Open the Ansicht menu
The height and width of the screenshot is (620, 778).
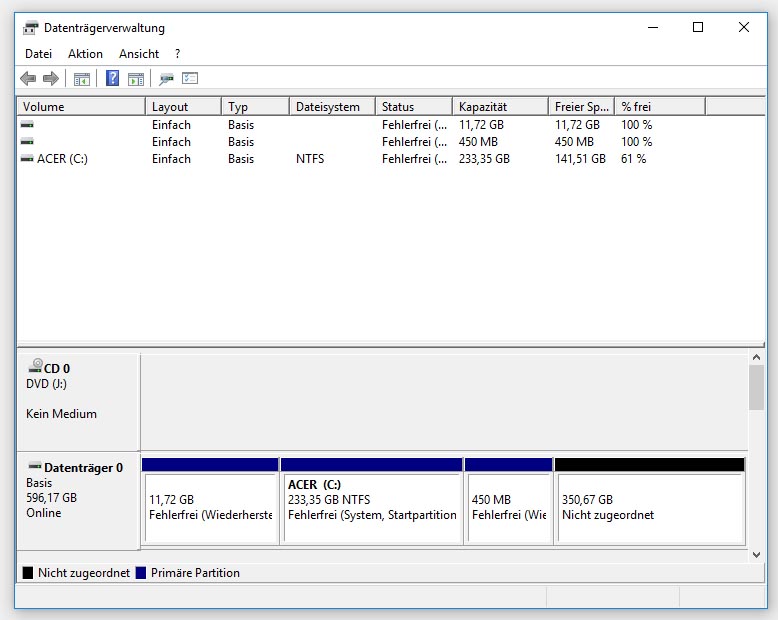[139, 54]
